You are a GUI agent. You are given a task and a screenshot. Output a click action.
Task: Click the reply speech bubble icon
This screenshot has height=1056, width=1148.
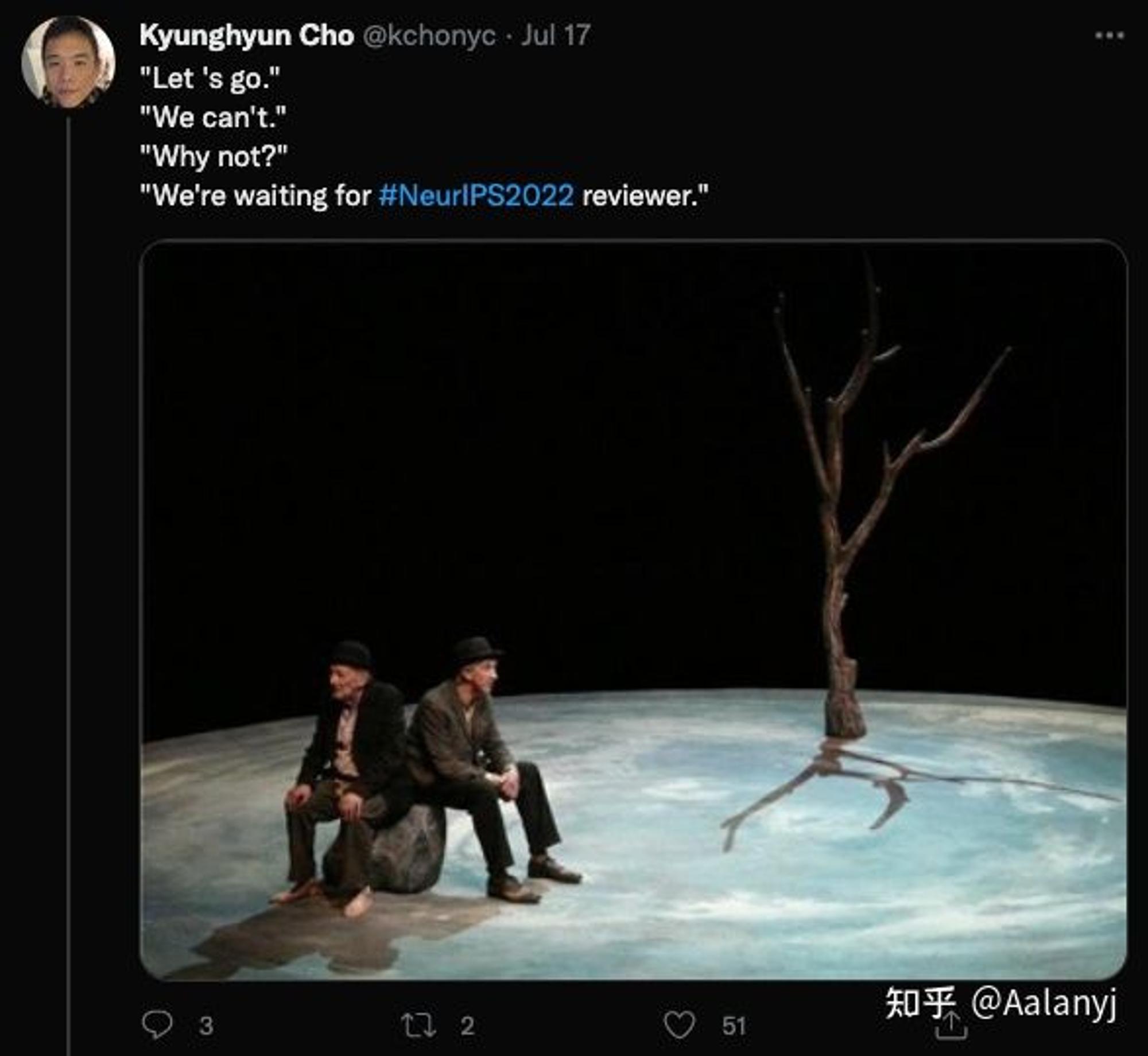pyautogui.click(x=157, y=1025)
